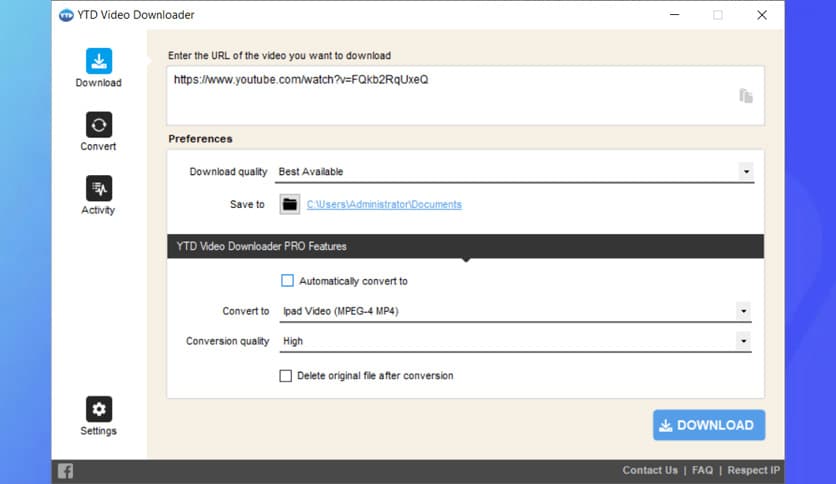836x484 pixels.
Task: Expand the Convert to format dropdown
Action: tap(743, 311)
